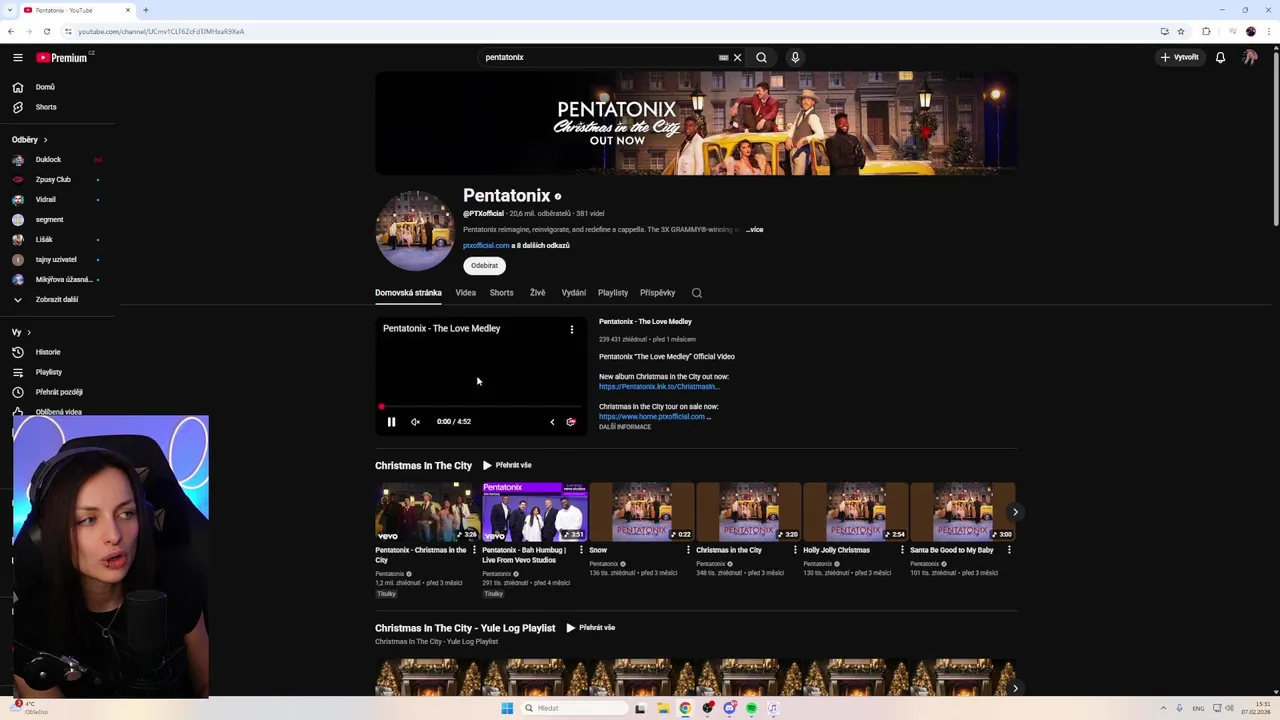The width and height of the screenshot is (1280, 720).
Task: Open Bah Humbug Live From Vevo thumbnail
Action: 534,512
